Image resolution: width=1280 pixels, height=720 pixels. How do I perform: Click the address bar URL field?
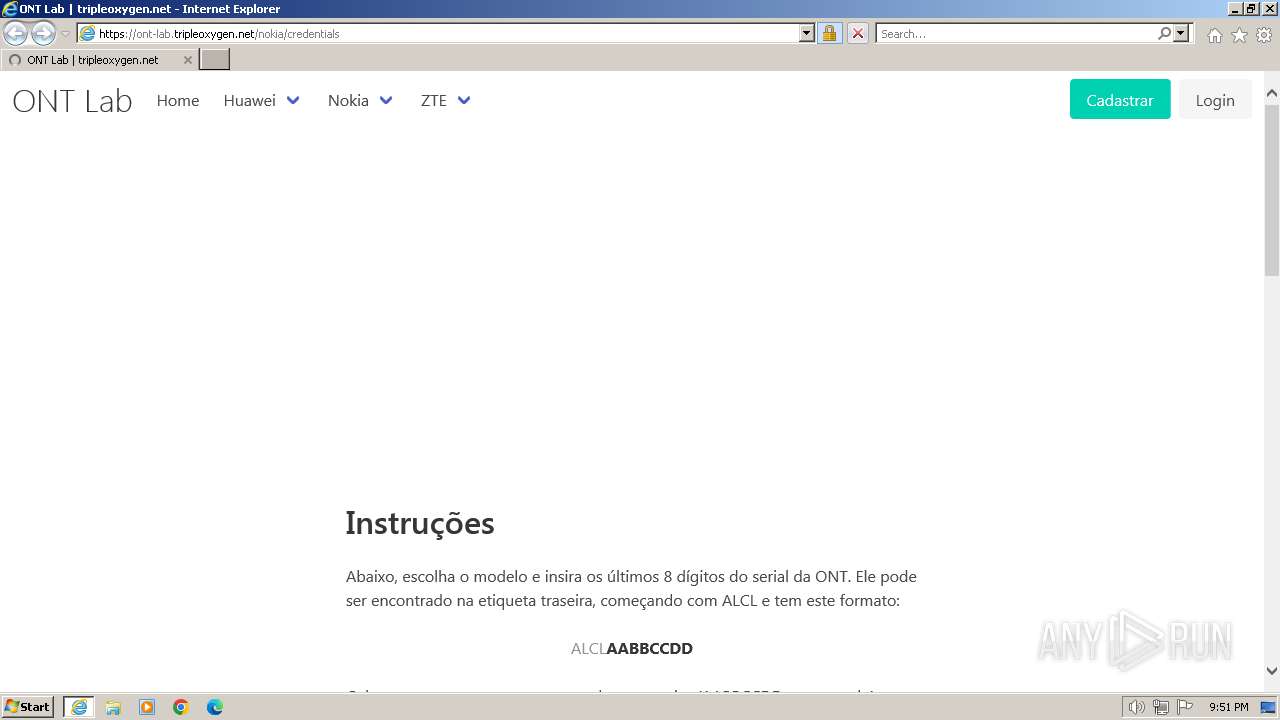pos(447,33)
